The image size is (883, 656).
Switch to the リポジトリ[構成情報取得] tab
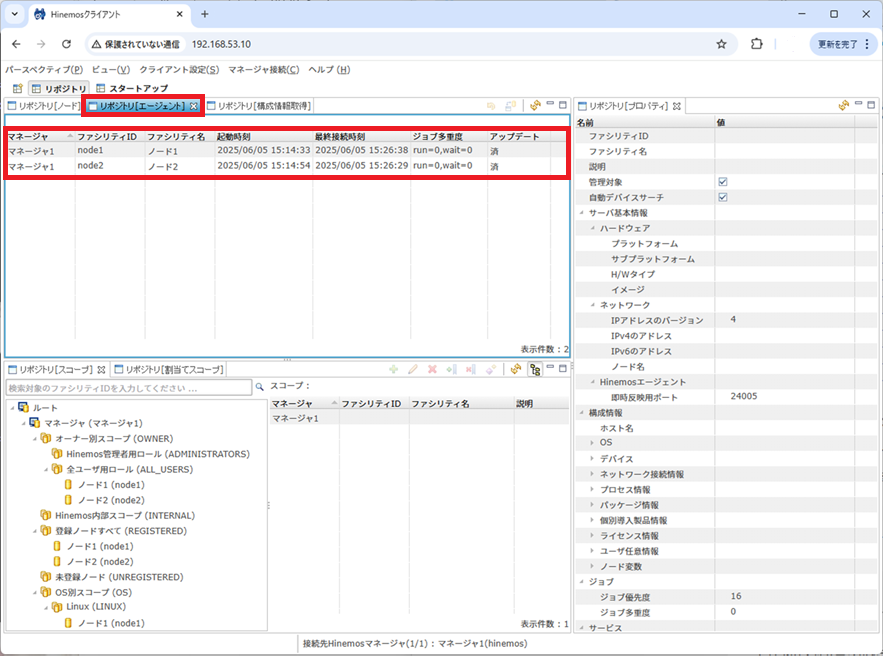[259, 106]
